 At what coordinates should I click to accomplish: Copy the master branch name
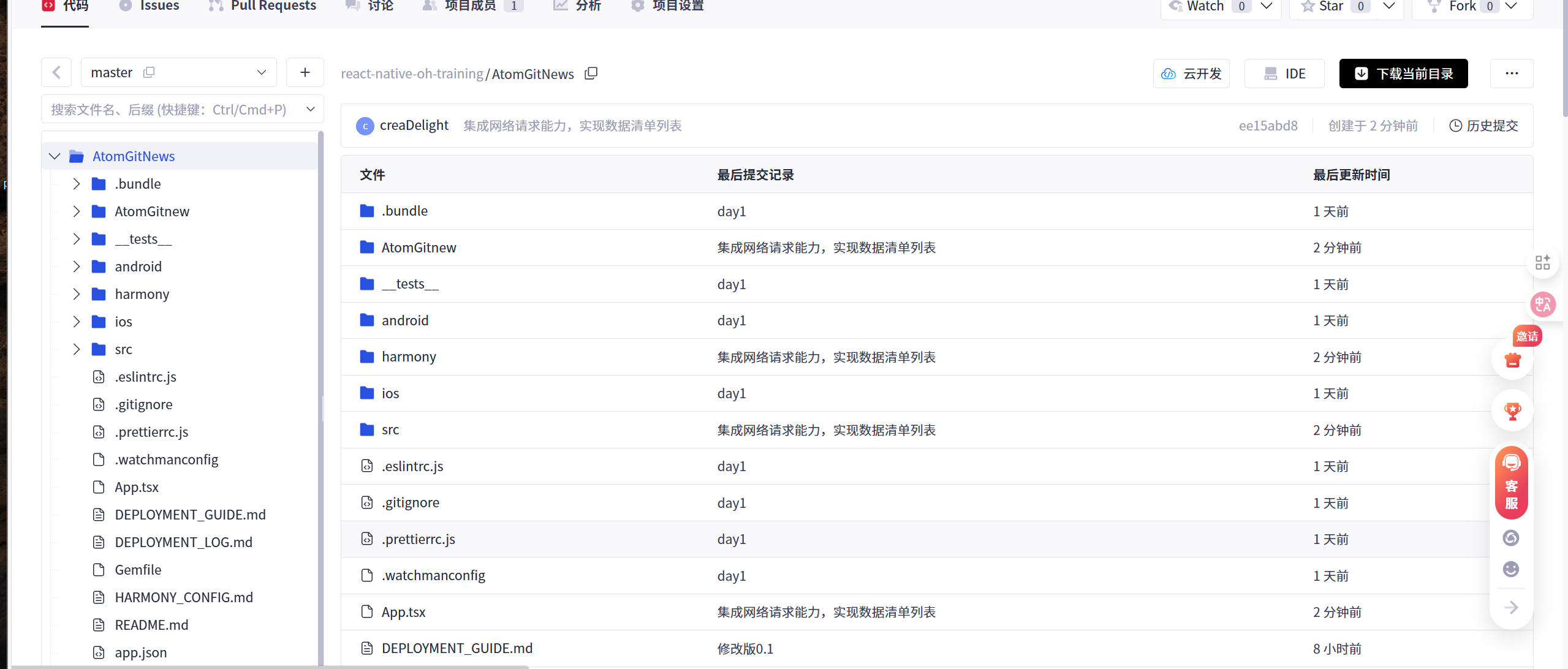click(149, 72)
